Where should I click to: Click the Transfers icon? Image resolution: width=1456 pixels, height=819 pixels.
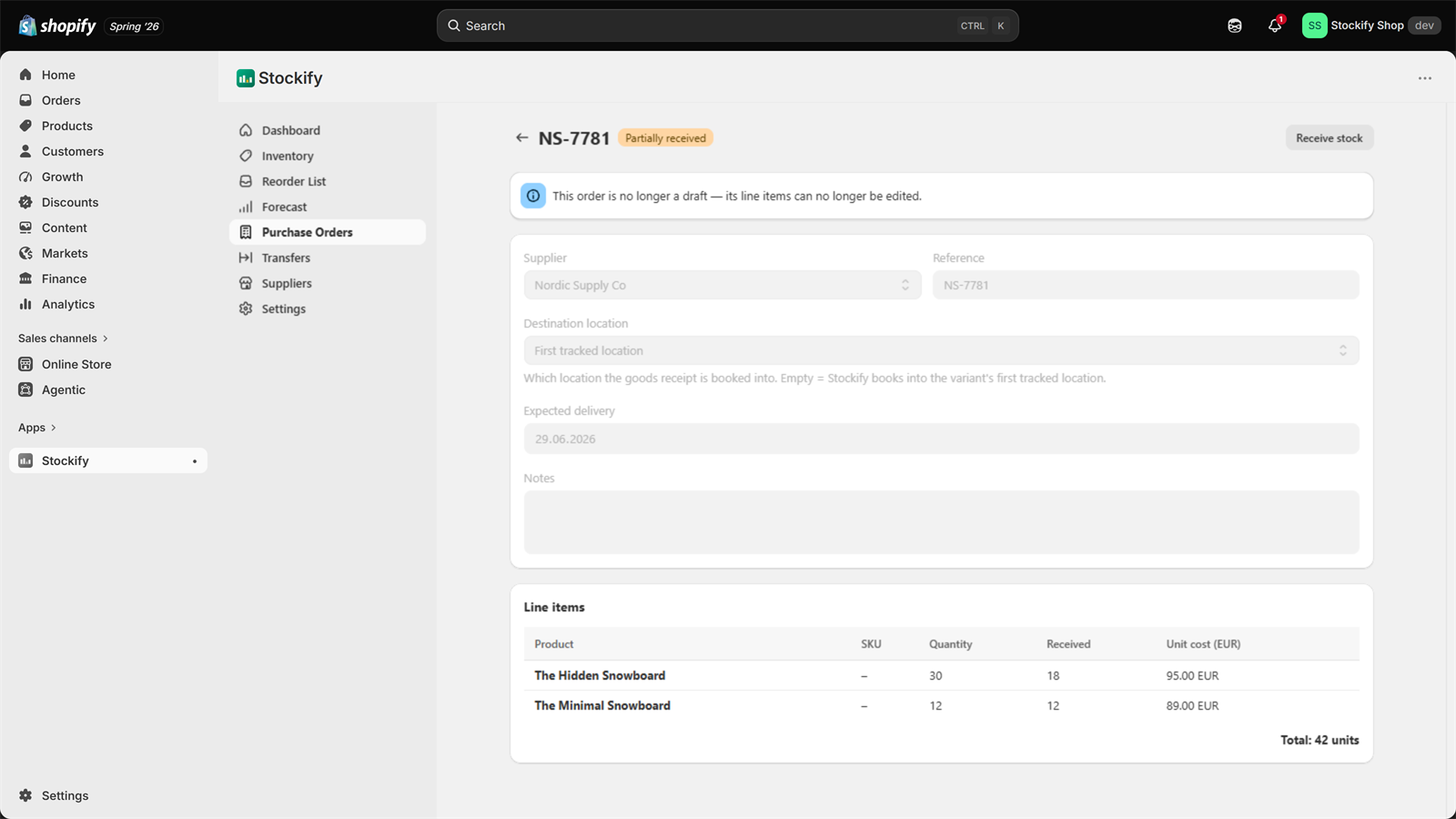point(246,258)
